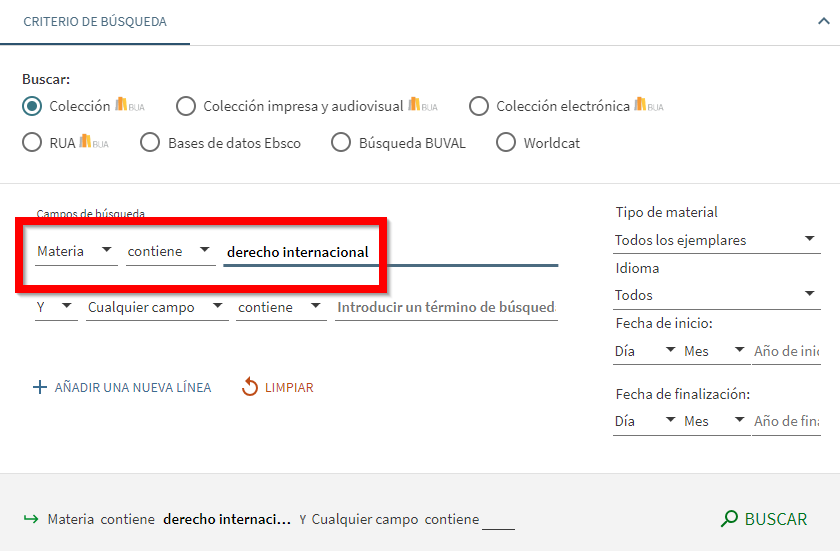Select the Worldcat radio button
This screenshot has height=551, width=840.
(506, 143)
